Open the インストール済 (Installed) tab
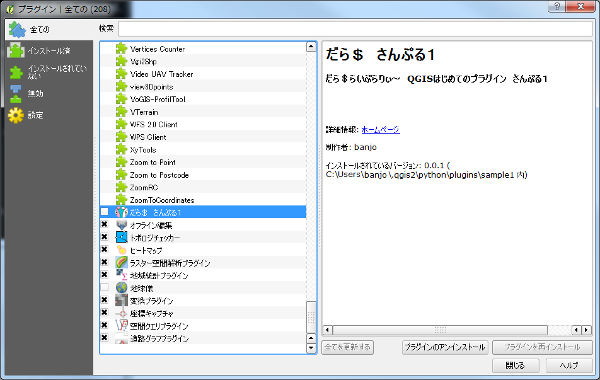 click(x=49, y=51)
